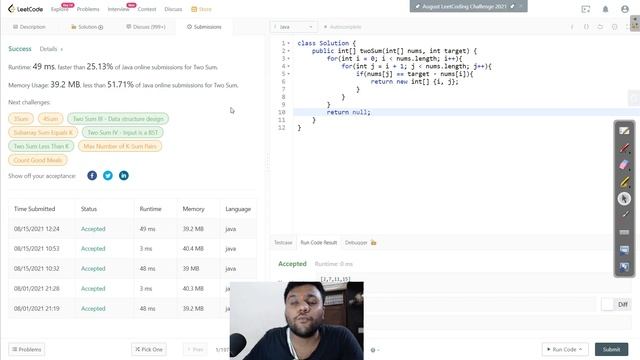Open the user profile avatar menu
The height and width of the screenshot is (360, 640).
(624, 9)
